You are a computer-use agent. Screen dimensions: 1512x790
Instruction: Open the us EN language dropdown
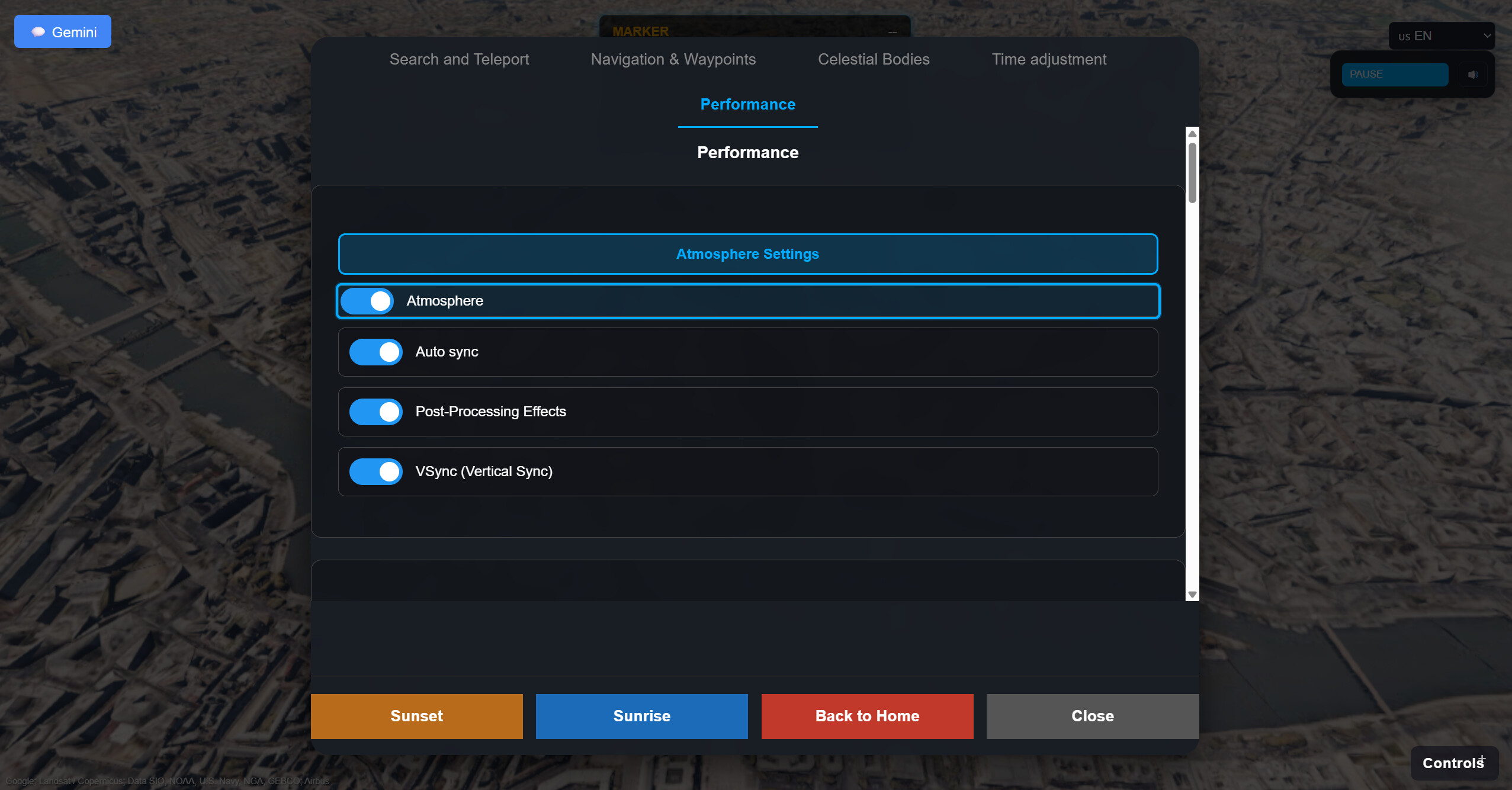[1442, 36]
